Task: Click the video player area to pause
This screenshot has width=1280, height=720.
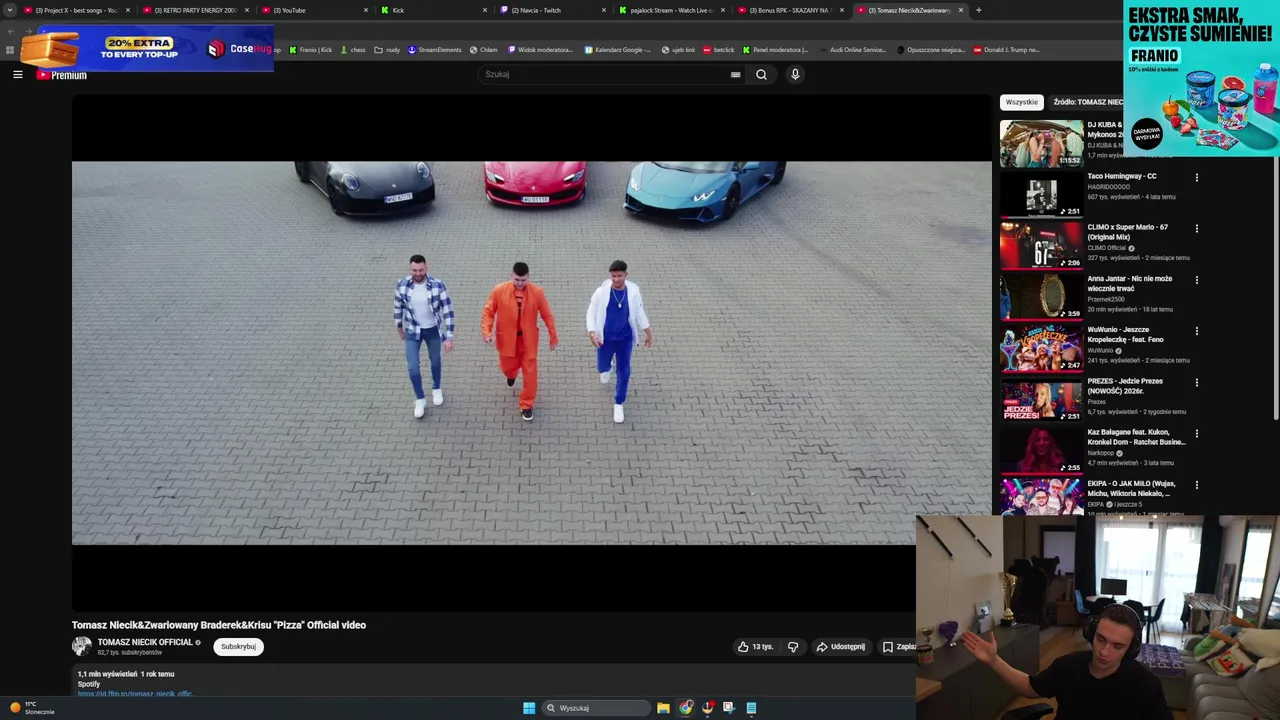Action: tap(531, 352)
